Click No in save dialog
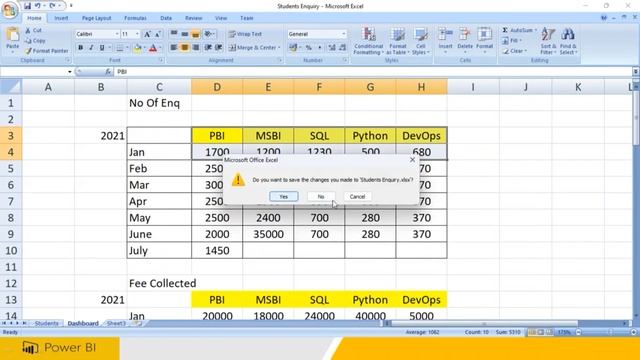Image resolution: width=640 pixels, height=360 pixels. point(321,197)
